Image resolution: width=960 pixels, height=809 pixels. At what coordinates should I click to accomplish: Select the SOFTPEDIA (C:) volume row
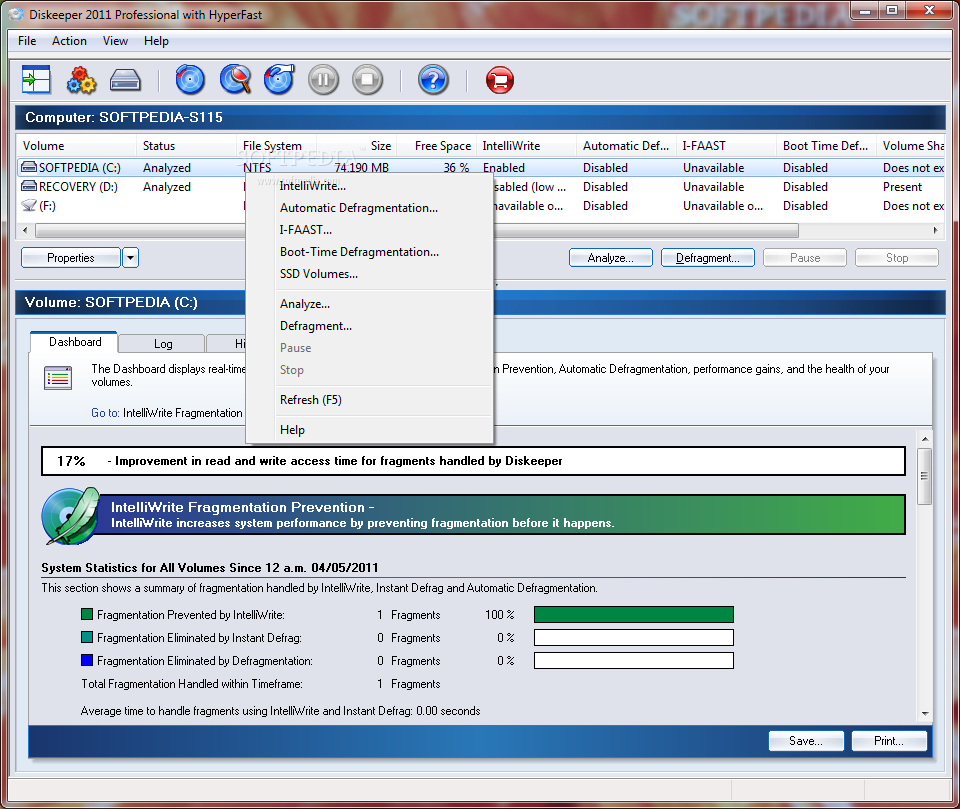click(x=481, y=167)
